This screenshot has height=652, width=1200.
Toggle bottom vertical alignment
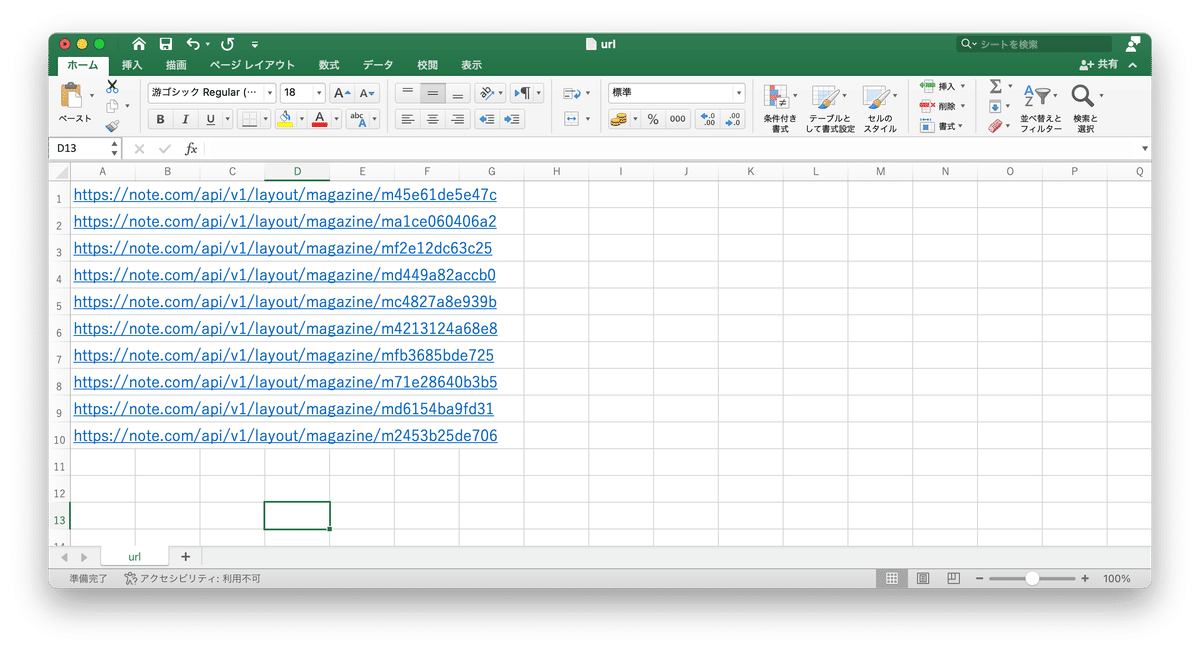[457, 93]
